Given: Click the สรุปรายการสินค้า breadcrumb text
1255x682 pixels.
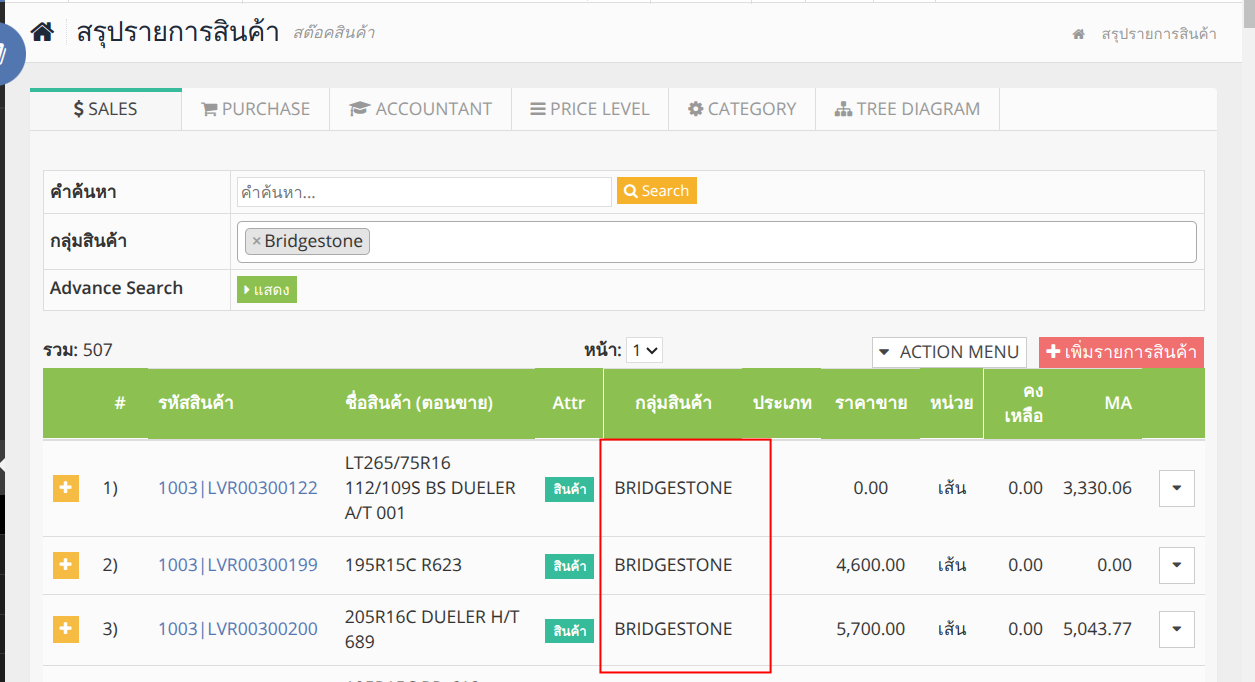Looking at the screenshot, I should 1159,34.
